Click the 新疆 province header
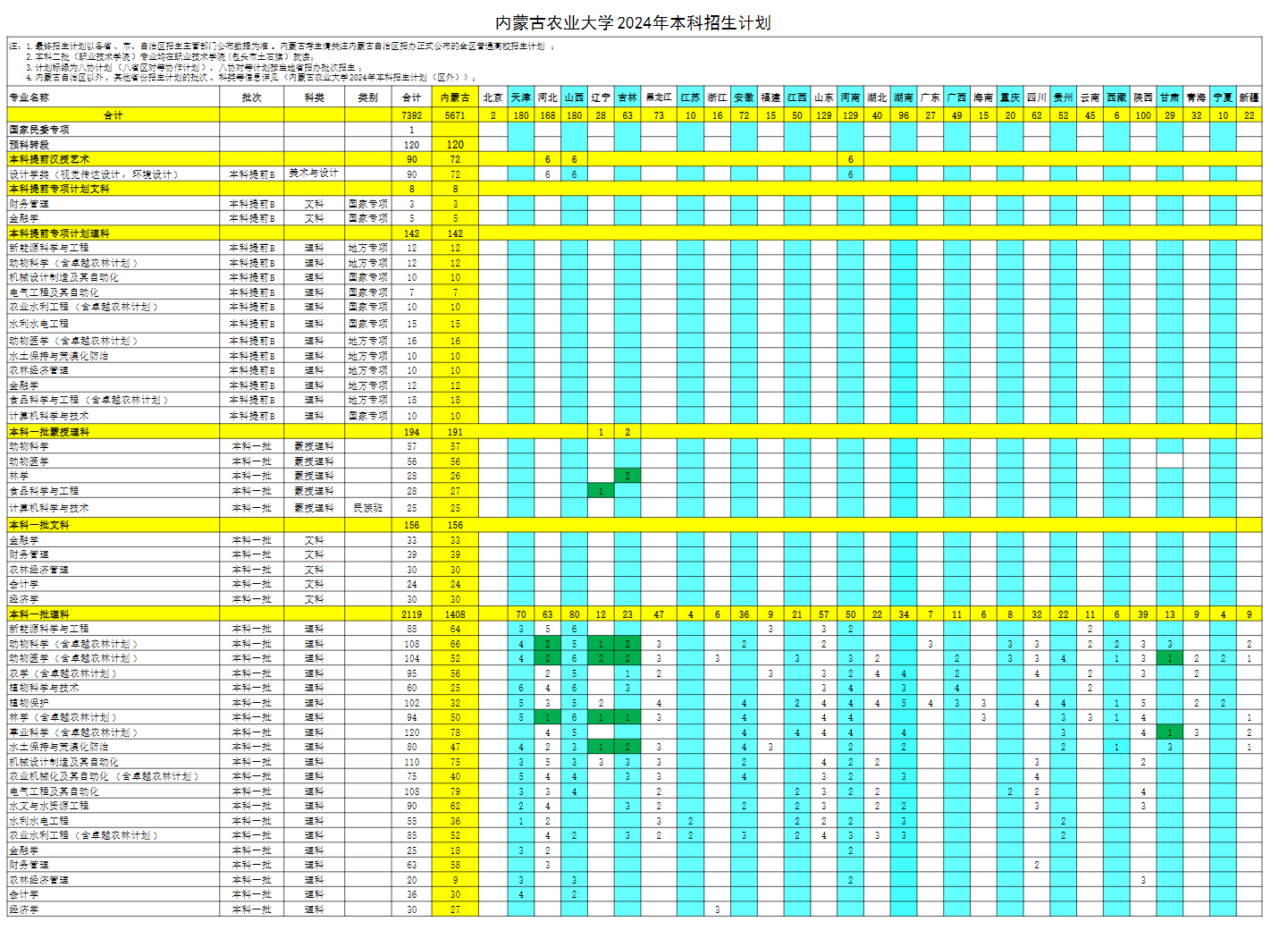 point(1250,97)
